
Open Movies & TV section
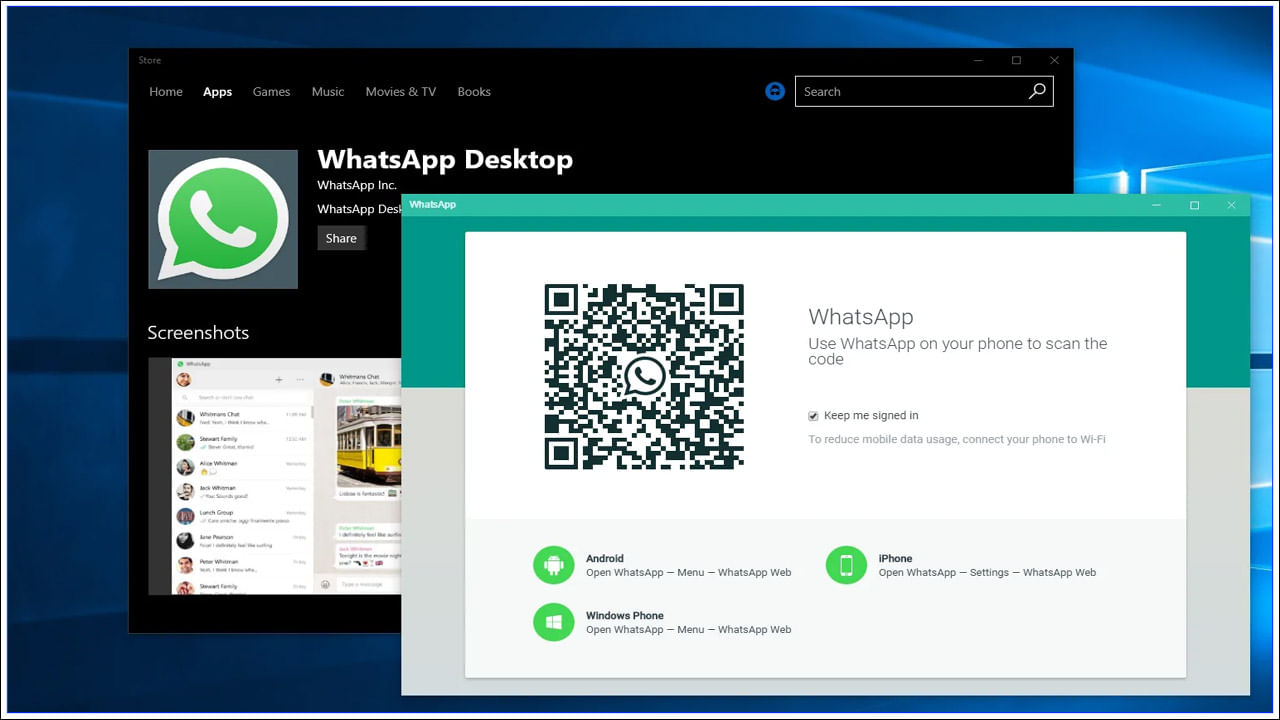tap(401, 92)
